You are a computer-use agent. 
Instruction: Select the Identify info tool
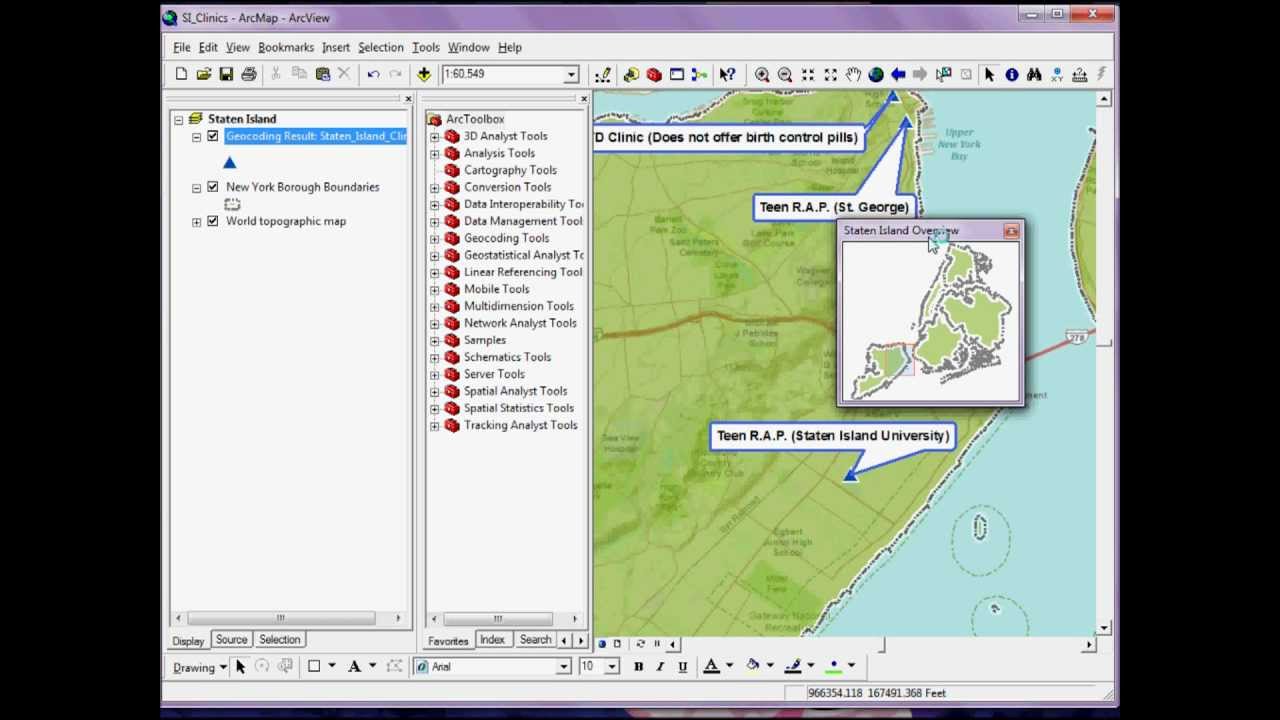1012,75
